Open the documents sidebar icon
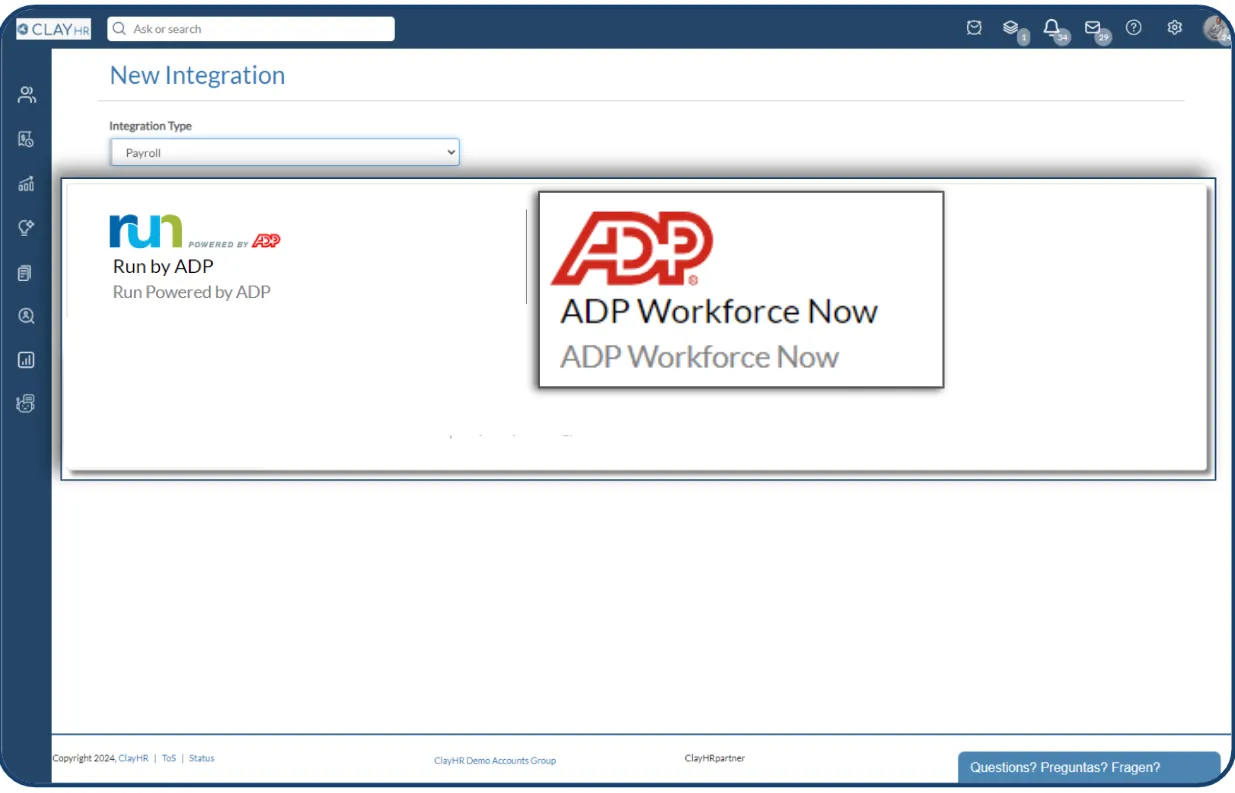Screen dimensions: 1235x793 (27, 272)
